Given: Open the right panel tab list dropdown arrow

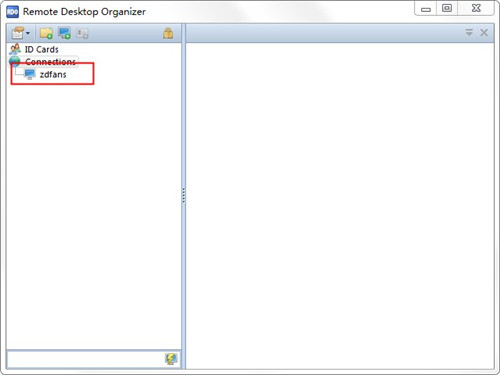Looking at the screenshot, I should (469, 33).
